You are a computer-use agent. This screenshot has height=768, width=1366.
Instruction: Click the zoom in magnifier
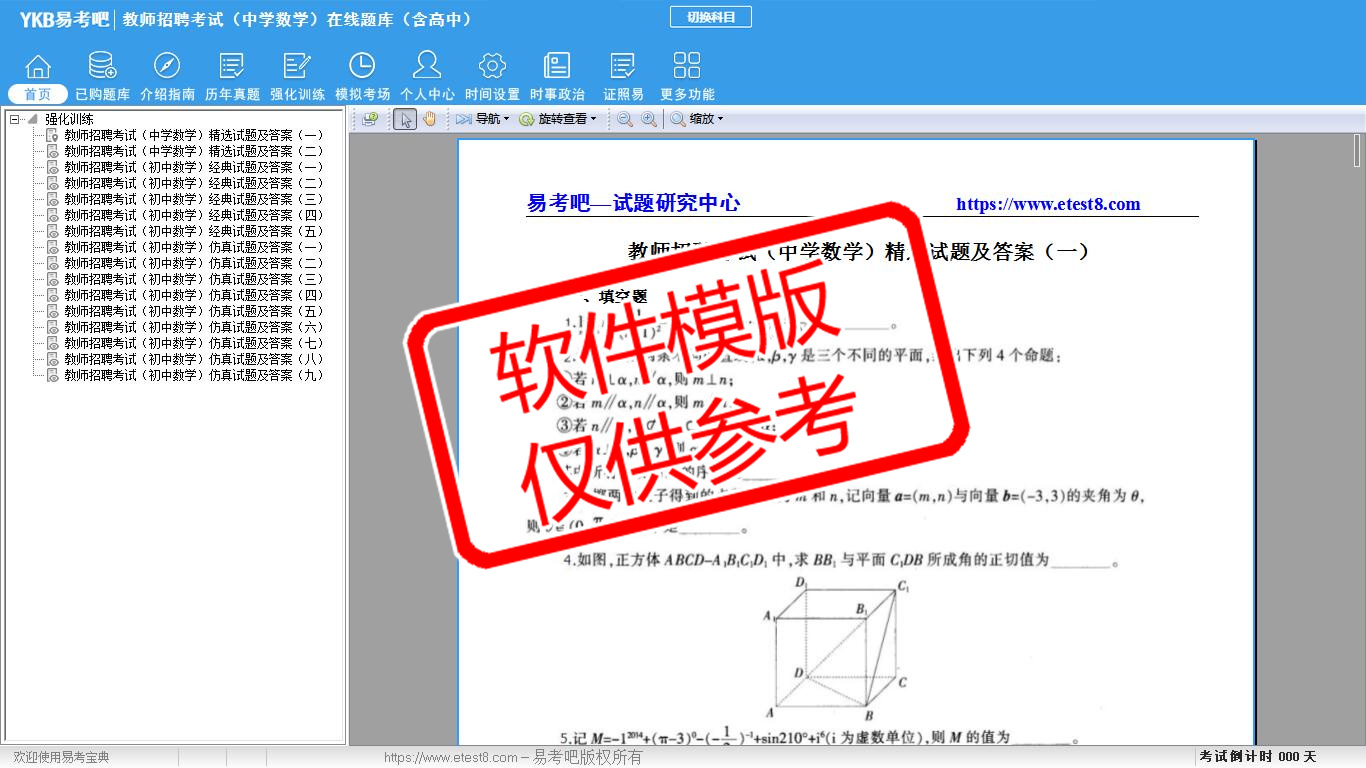click(649, 119)
